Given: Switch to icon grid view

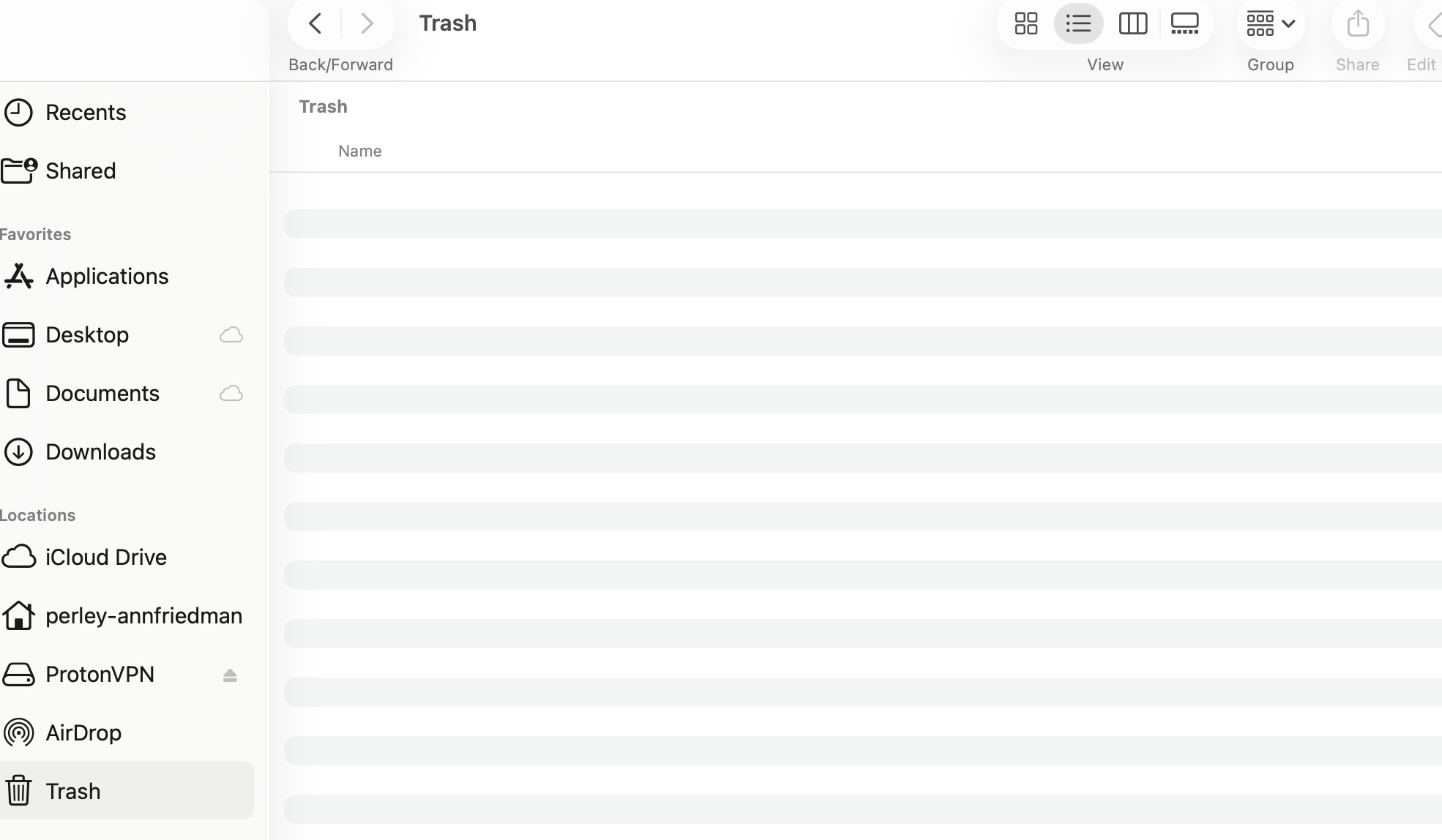Looking at the screenshot, I should click(x=1026, y=24).
